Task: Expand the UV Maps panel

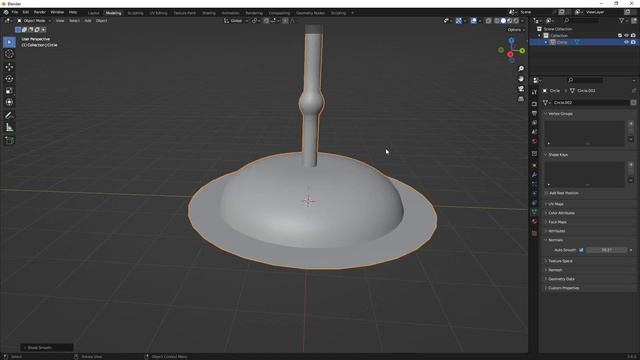Action: pos(556,204)
